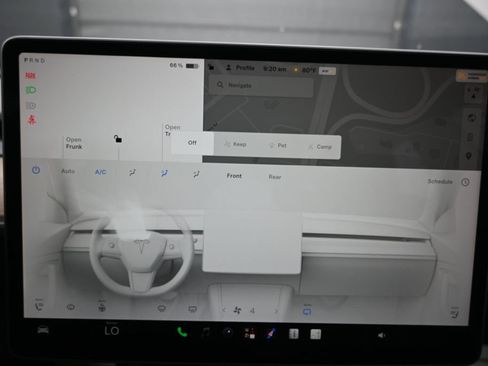
Task: Open the climate Schedule
Action: point(440,181)
